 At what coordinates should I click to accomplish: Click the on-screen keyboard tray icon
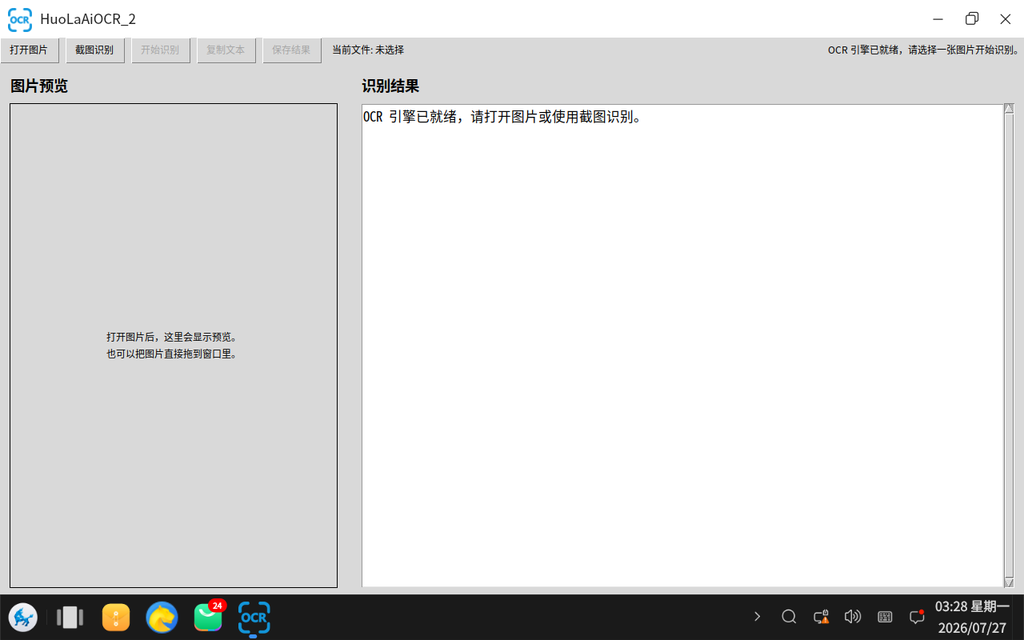tap(885, 616)
